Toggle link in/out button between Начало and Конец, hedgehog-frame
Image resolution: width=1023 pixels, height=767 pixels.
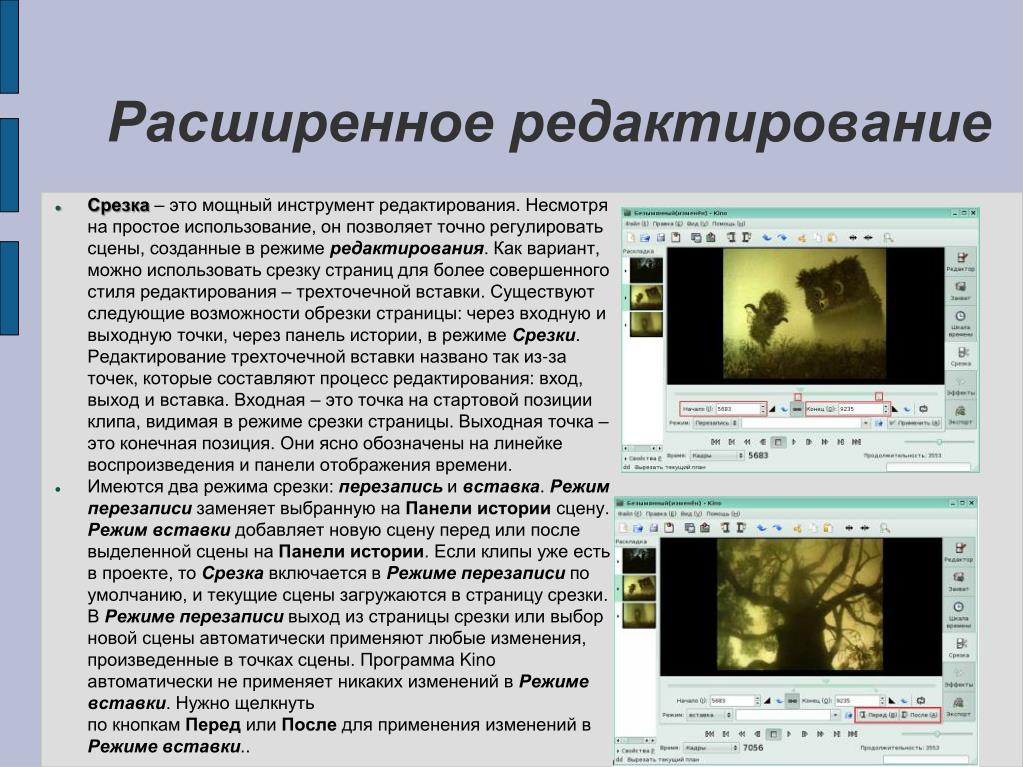797,409
